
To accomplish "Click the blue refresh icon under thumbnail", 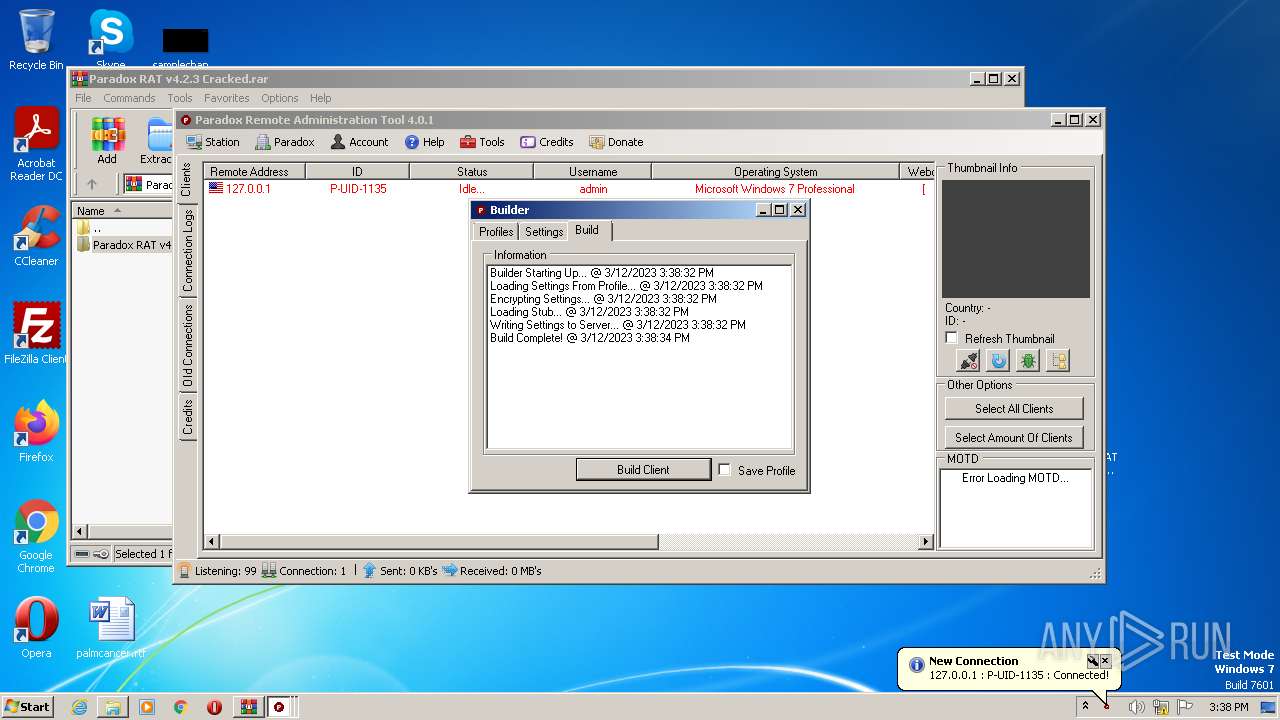I will click(998, 361).
